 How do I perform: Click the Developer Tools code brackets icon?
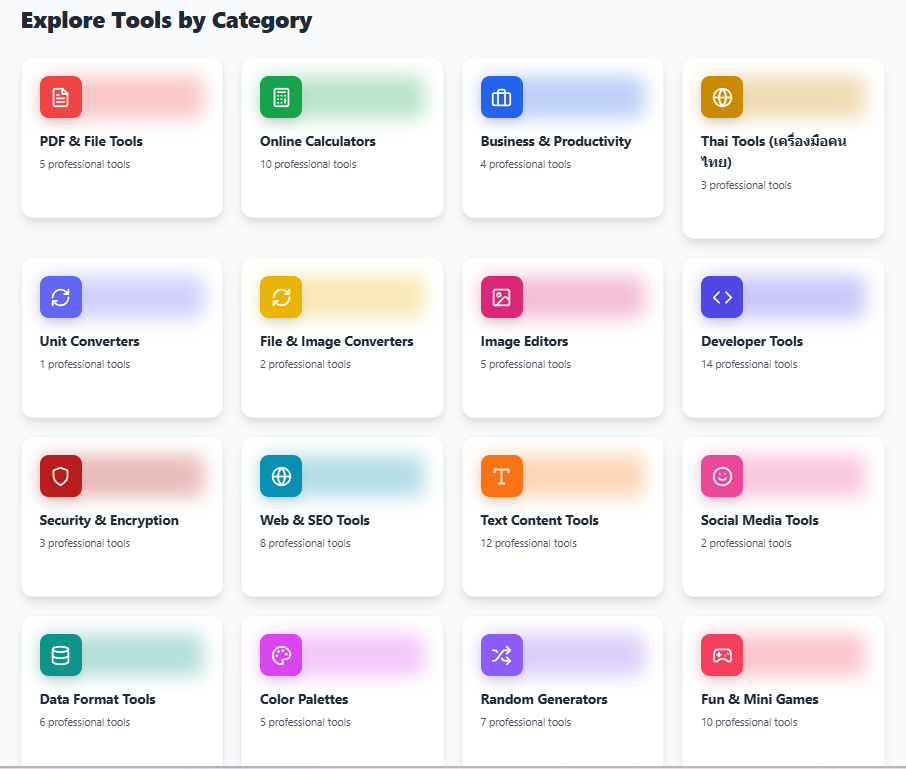[x=721, y=297]
